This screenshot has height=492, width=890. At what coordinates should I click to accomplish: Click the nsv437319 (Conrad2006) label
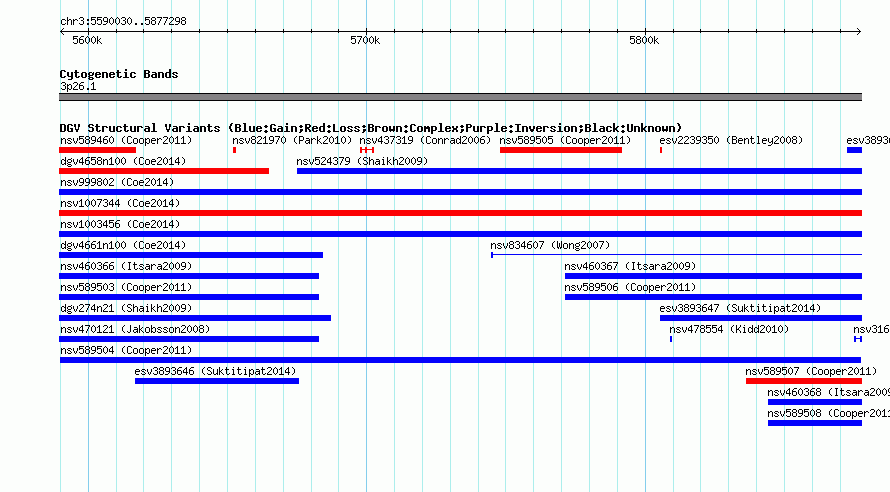click(425, 140)
